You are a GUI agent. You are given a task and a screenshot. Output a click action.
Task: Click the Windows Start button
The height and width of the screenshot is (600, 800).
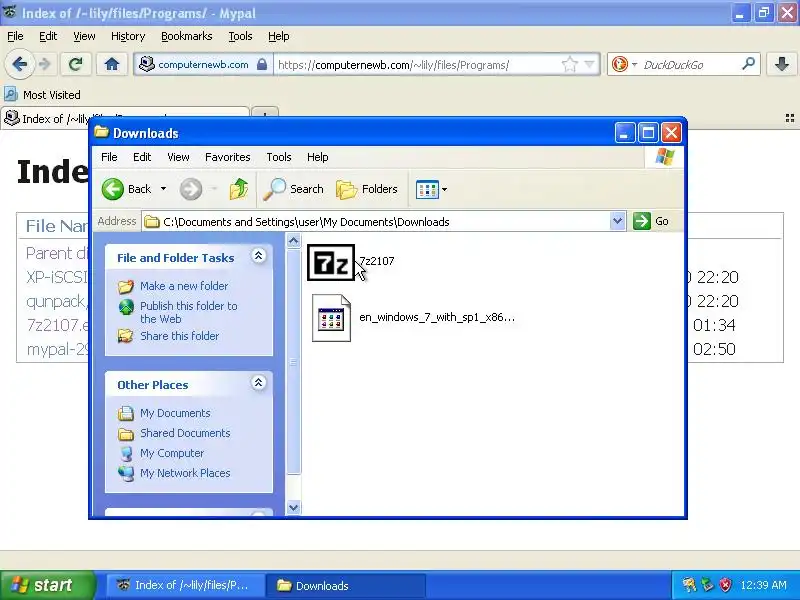pos(48,585)
